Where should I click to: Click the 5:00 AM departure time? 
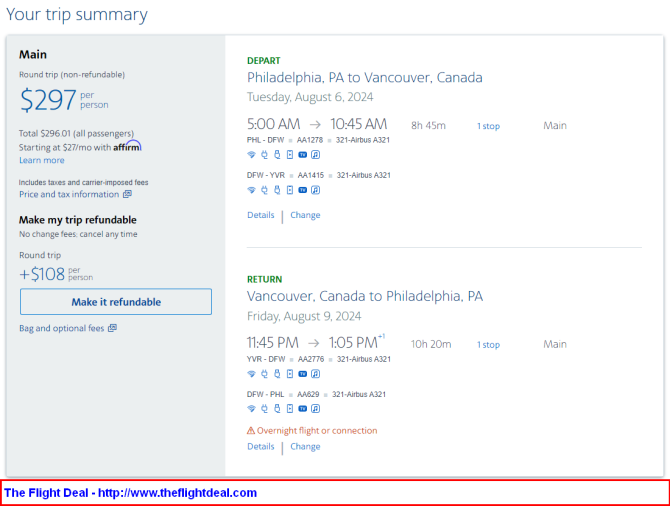coord(273,124)
